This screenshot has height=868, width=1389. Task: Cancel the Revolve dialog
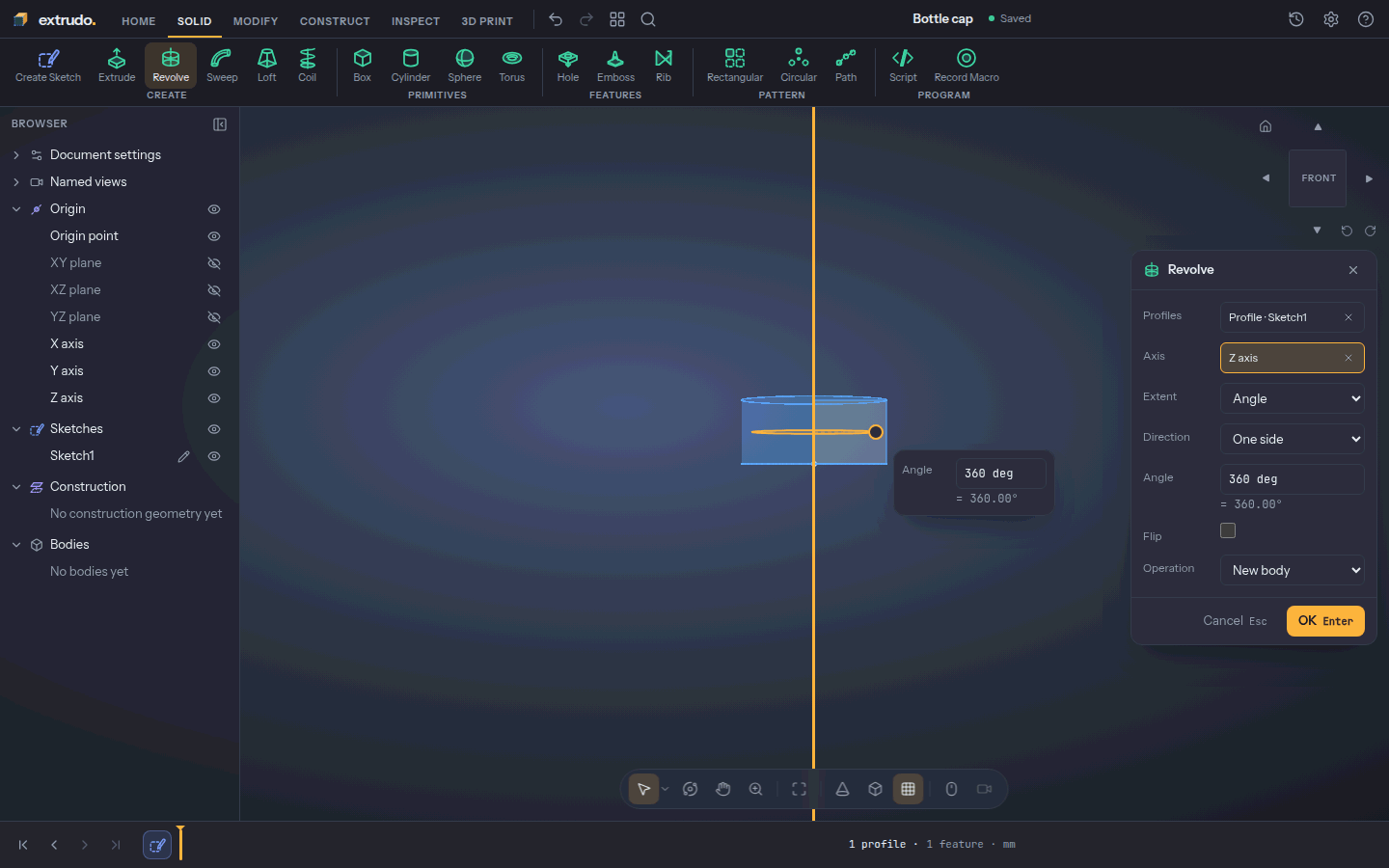pos(1235,621)
